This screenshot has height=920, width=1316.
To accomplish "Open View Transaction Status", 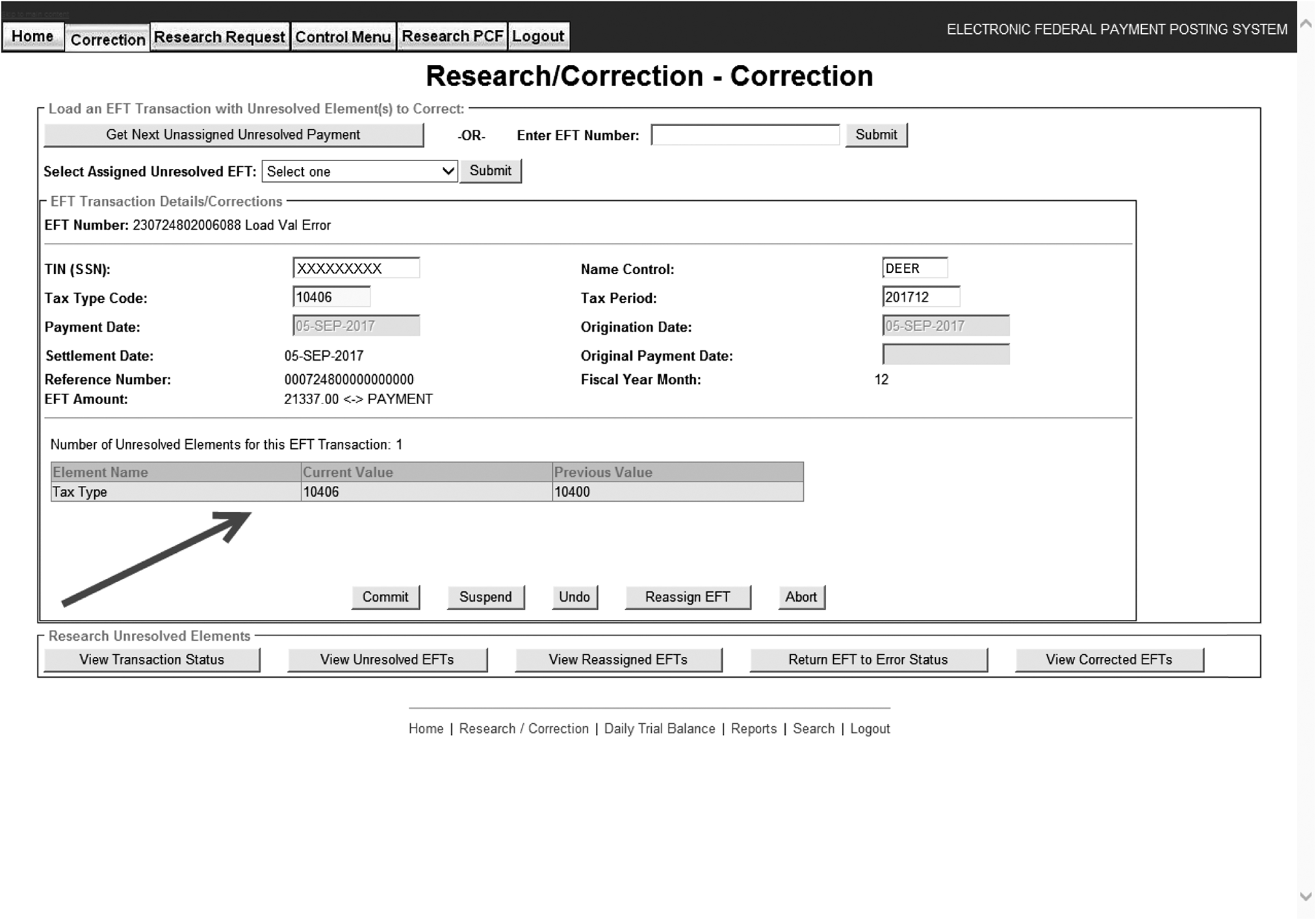I will click(151, 659).
